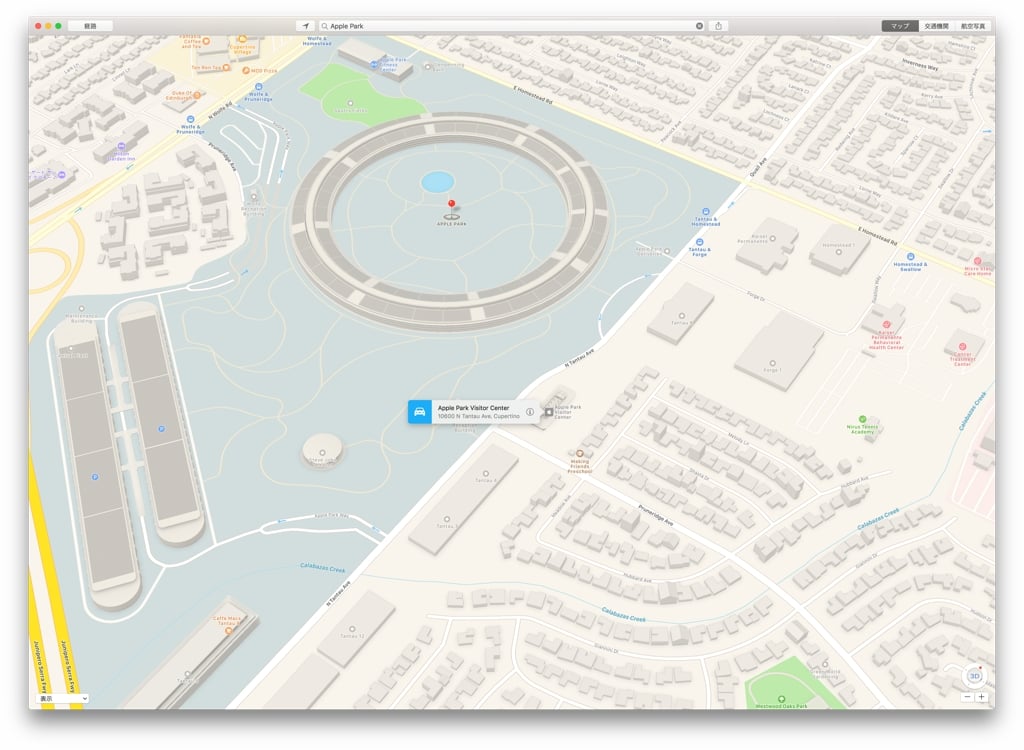Switch to the 交通機関 transit view
Image resolution: width=1024 pixels, height=750 pixels.
[936, 25]
